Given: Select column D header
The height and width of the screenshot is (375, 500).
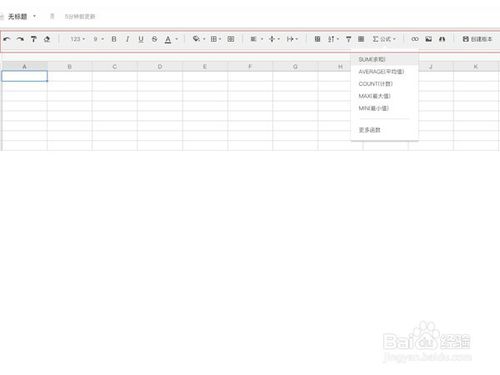Looking at the screenshot, I should click(x=160, y=67).
